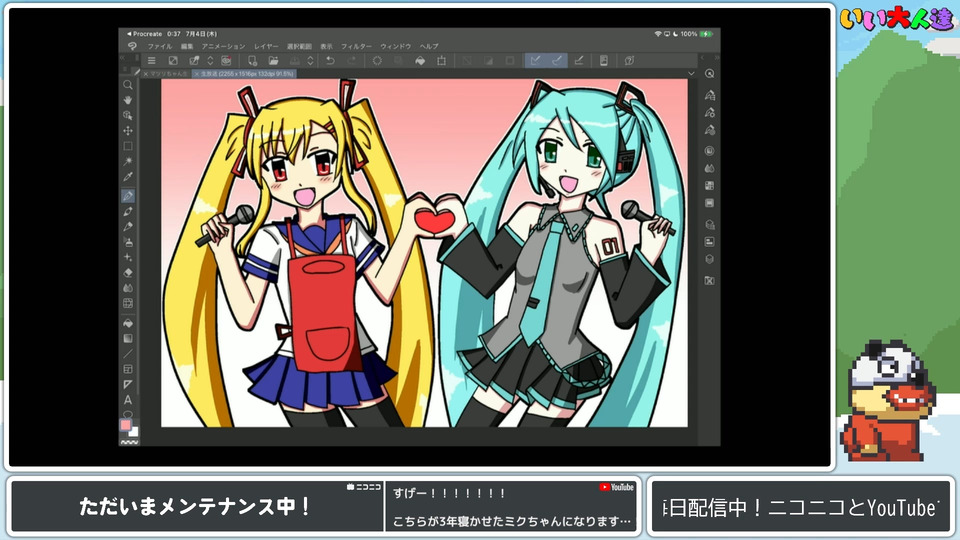The width and height of the screenshot is (960, 540).
Task: Select the Blend tool
Action: 127,288
